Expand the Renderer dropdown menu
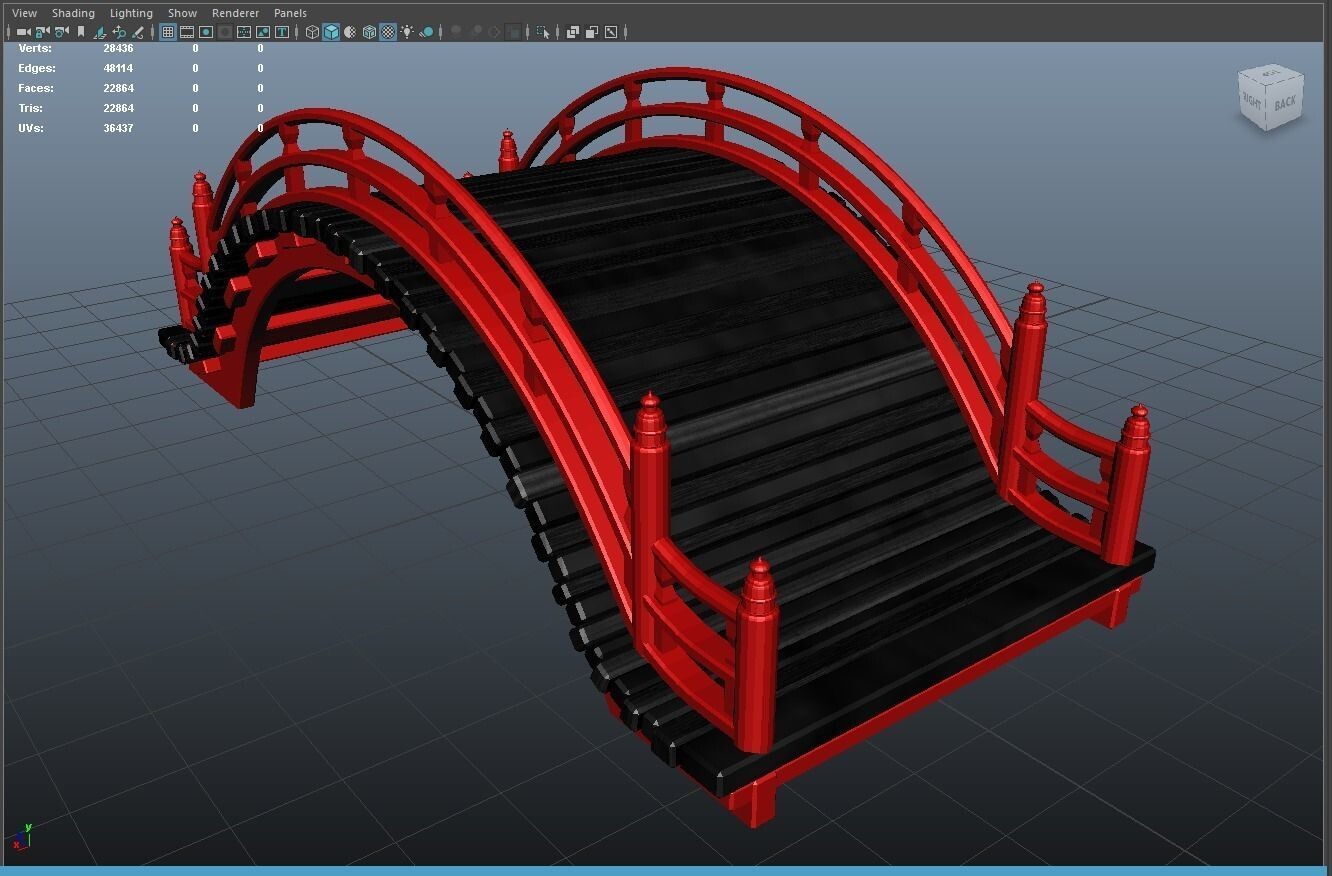 235,13
